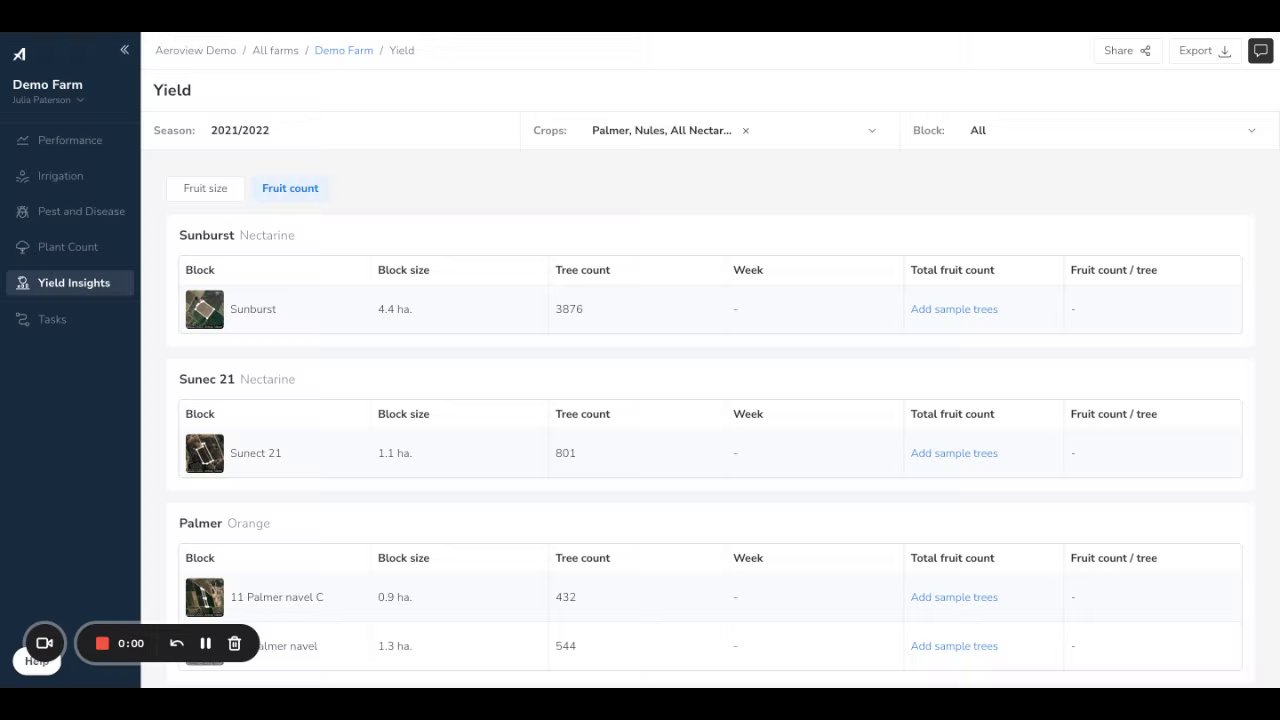Click tree count 432
Viewport: 1280px width, 720px height.
click(566, 597)
